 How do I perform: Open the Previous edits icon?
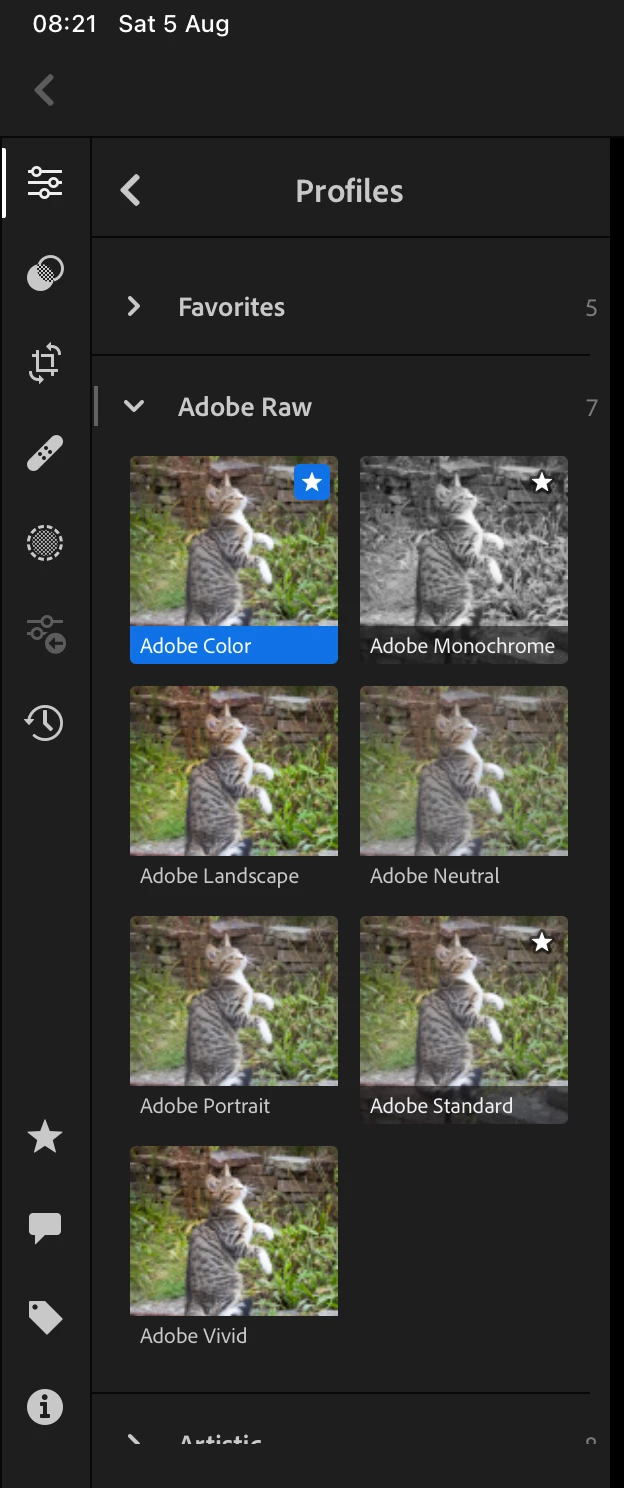tap(45, 632)
